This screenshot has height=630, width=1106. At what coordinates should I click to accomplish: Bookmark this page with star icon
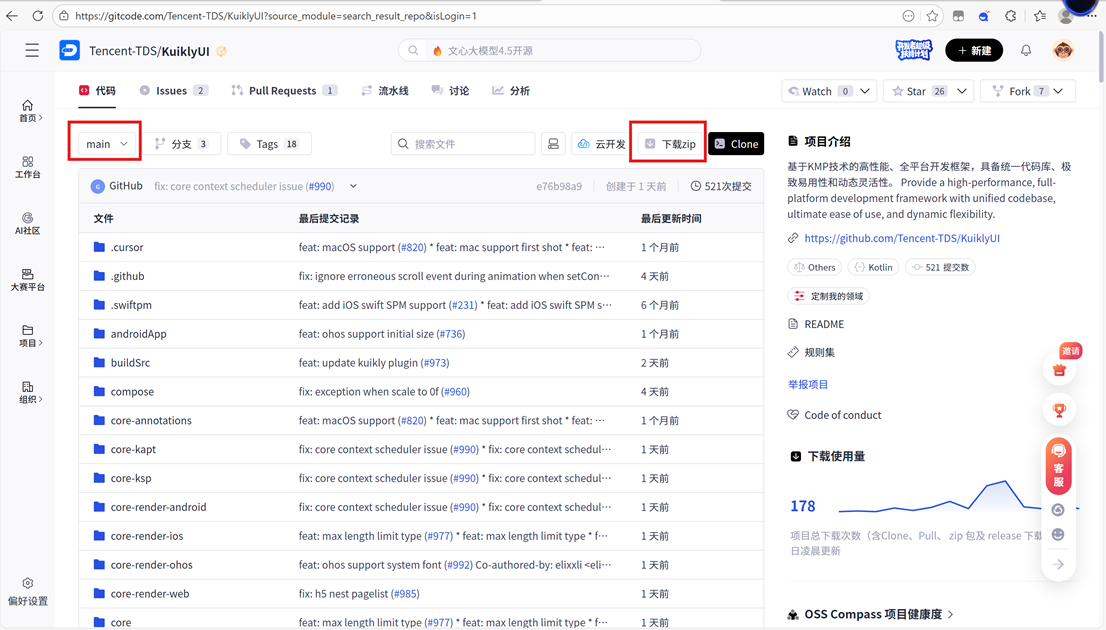932,16
